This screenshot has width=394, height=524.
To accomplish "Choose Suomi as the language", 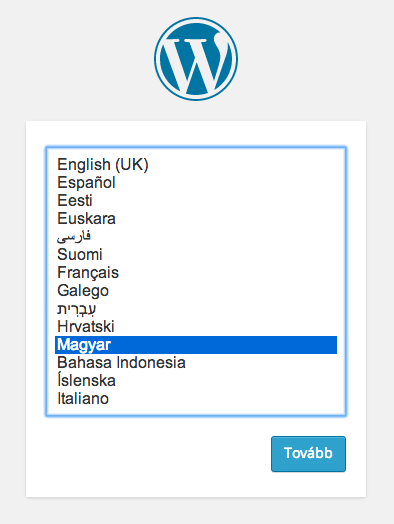I will [80, 255].
